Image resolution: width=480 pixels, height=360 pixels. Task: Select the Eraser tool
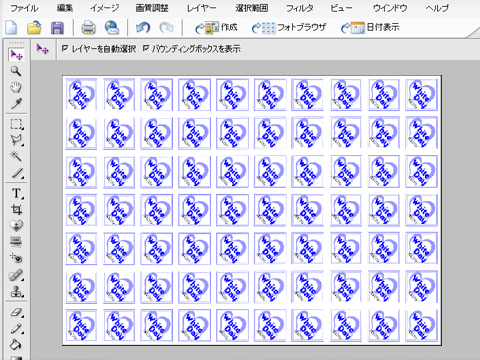click(x=17, y=313)
